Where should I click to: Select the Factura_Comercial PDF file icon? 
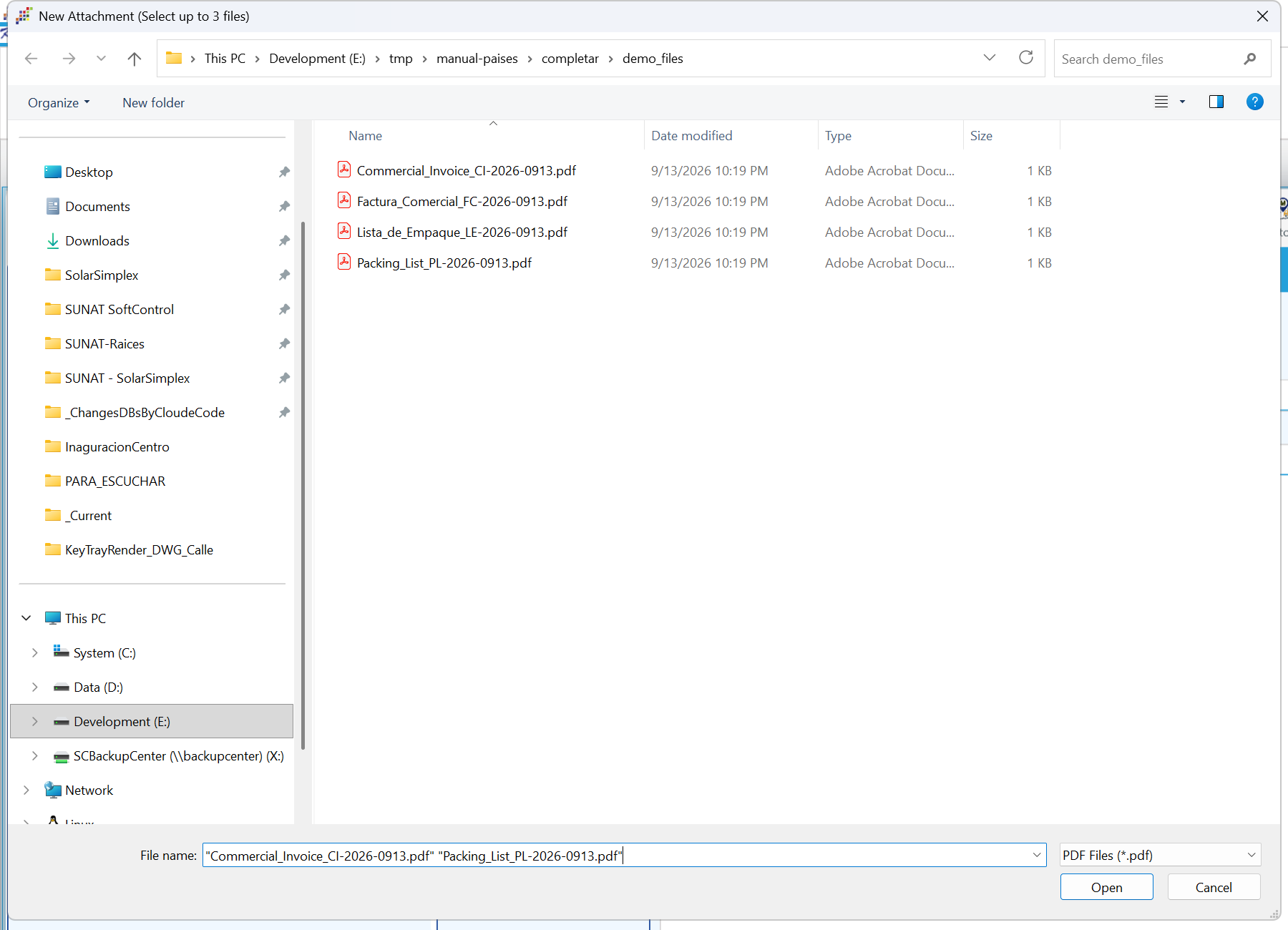pyautogui.click(x=344, y=200)
